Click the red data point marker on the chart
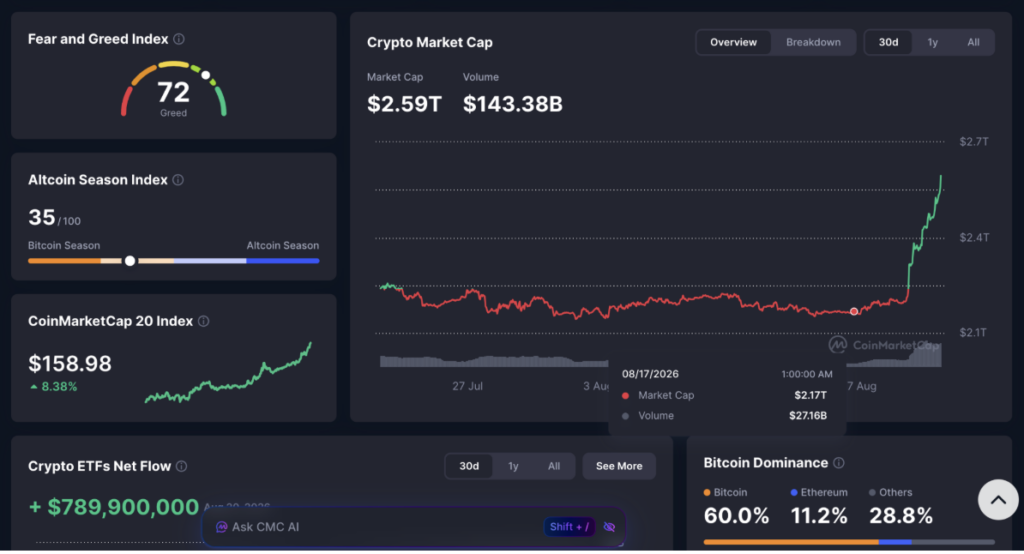 tap(854, 312)
